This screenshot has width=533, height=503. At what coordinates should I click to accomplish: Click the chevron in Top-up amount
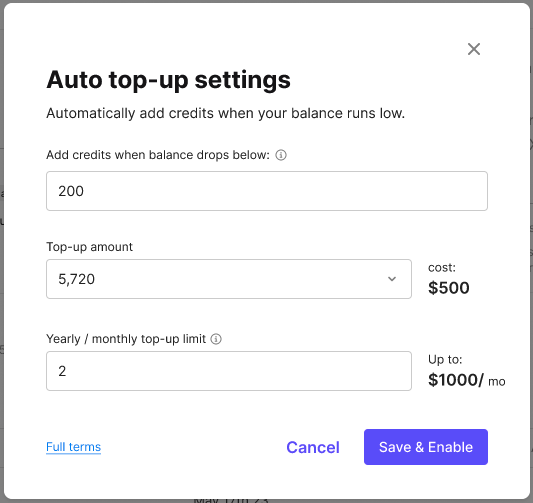(392, 279)
